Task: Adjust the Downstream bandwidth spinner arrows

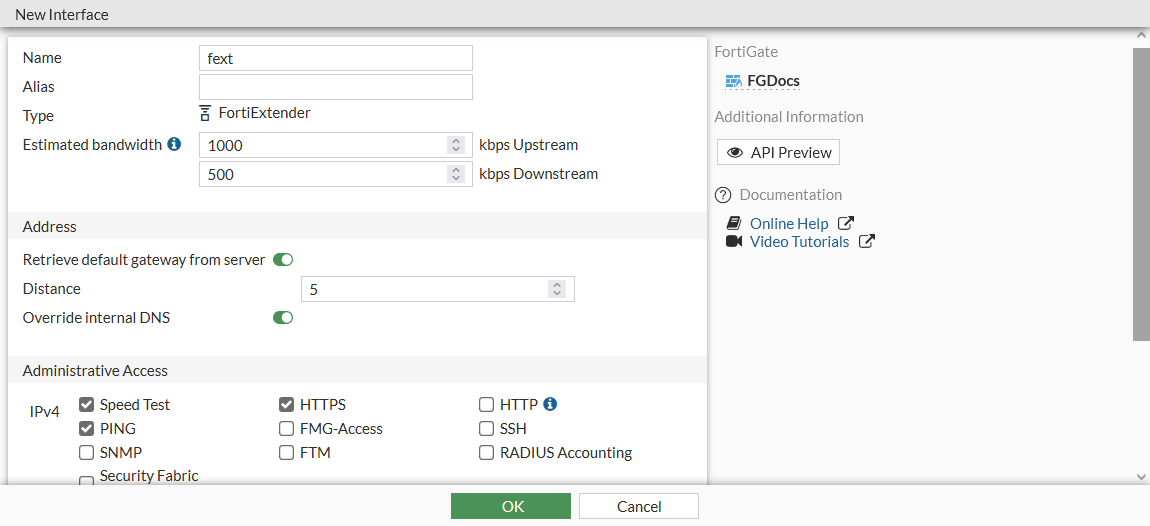Action: [x=456, y=174]
